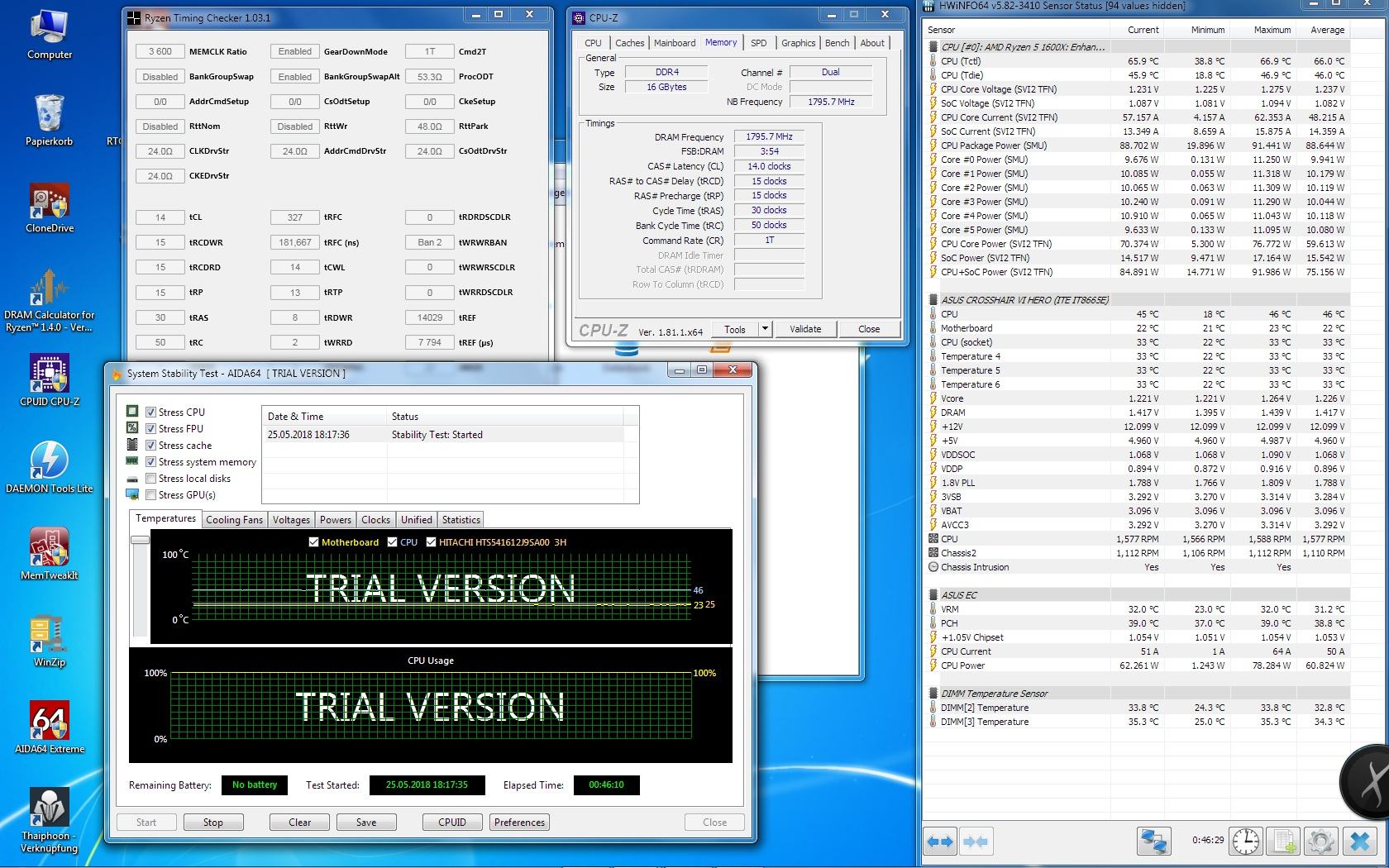Open the Powers tab in AIDA64

click(335, 520)
